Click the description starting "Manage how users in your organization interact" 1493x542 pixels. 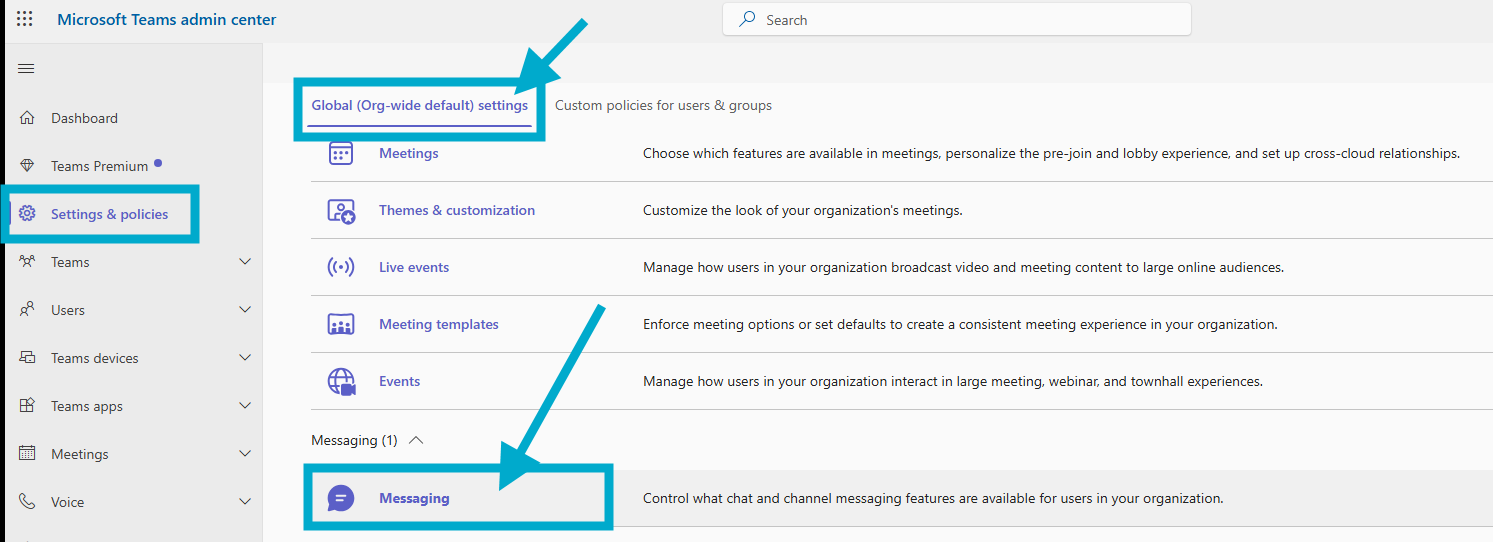(x=953, y=381)
